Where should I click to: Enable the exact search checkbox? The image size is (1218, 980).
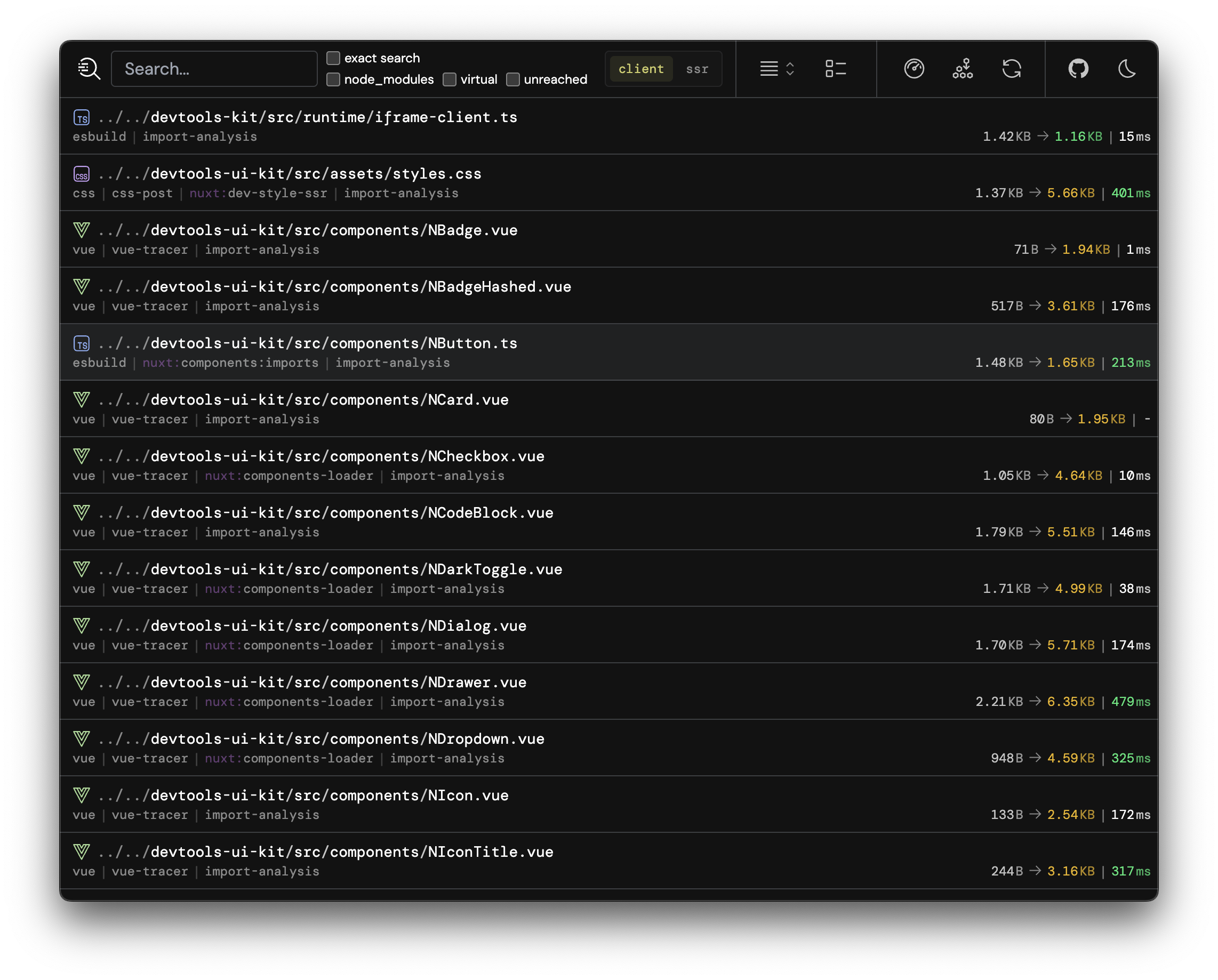pos(333,58)
